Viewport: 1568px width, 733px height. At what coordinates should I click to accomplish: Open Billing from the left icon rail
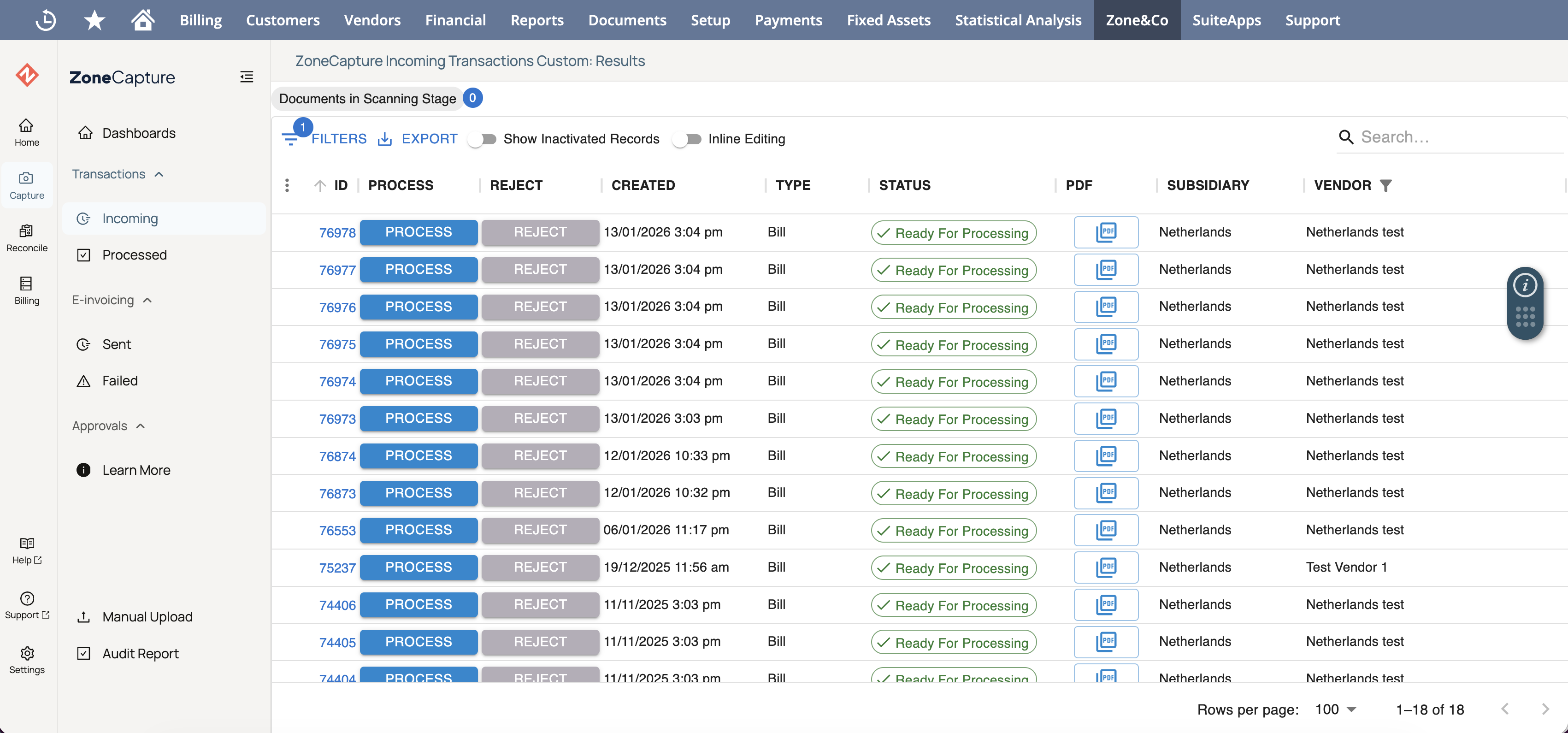(27, 291)
